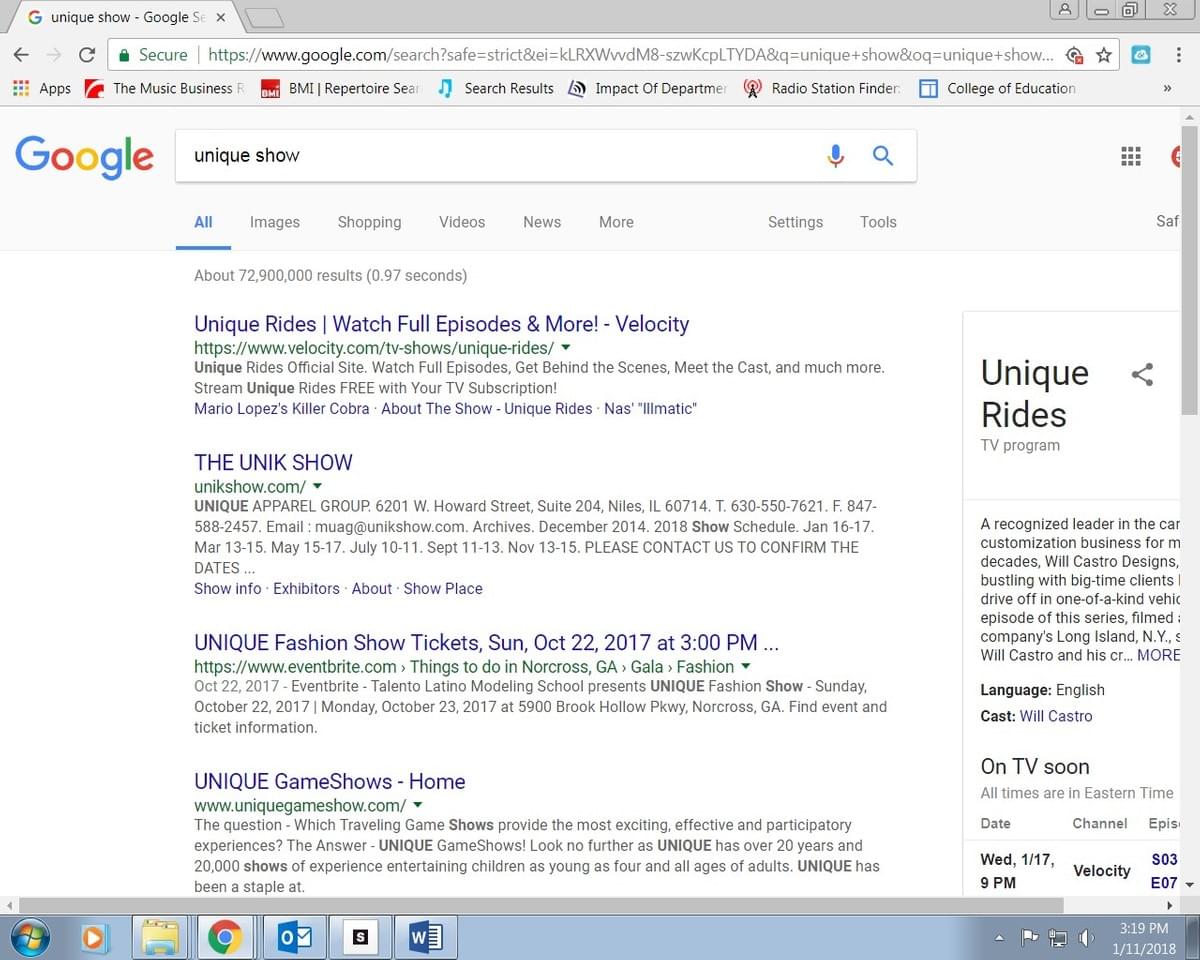
Task: Click the taskbar clock showing 3:19 PM
Action: click(1145, 938)
